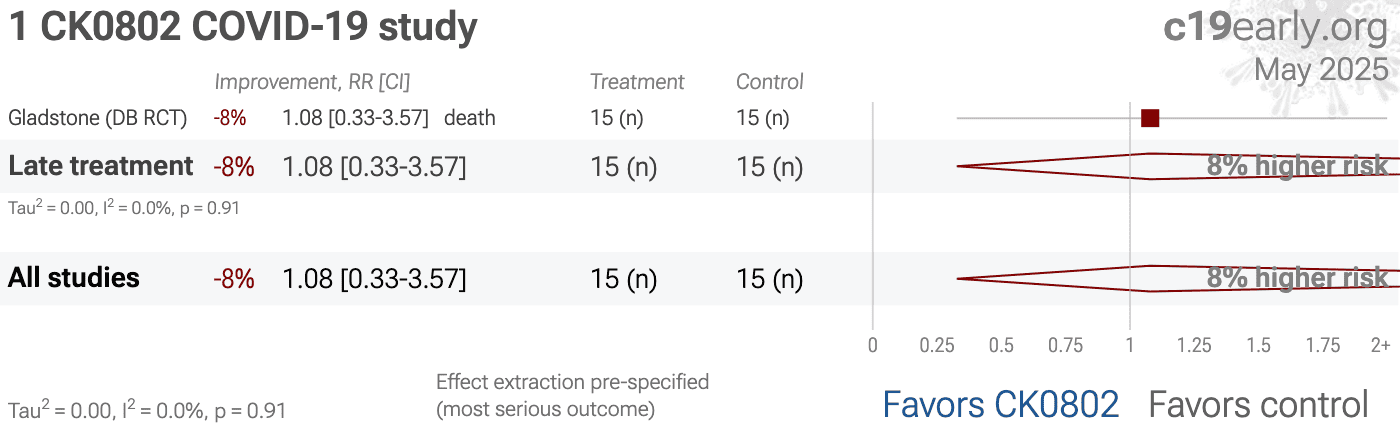The height and width of the screenshot is (429, 1400).
Task: Click the Treatment column header
Action: click(637, 82)
